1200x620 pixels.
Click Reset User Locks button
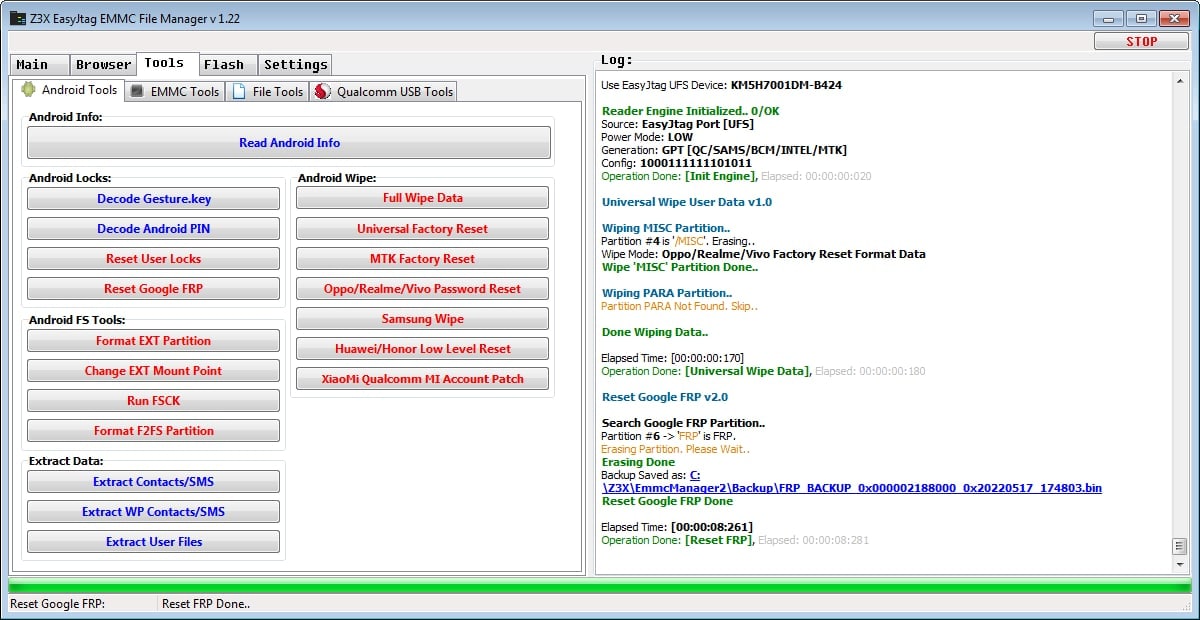click(x=153, y=259)
